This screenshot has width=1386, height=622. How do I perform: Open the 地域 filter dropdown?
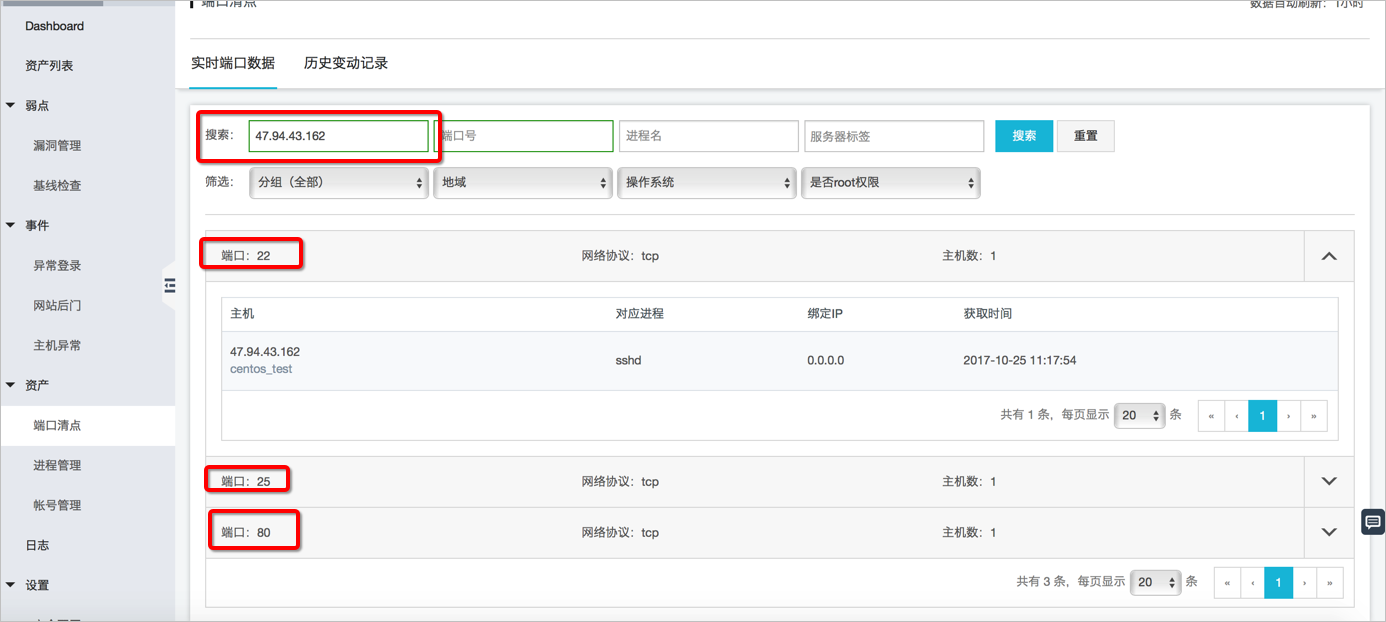(523, 183)
